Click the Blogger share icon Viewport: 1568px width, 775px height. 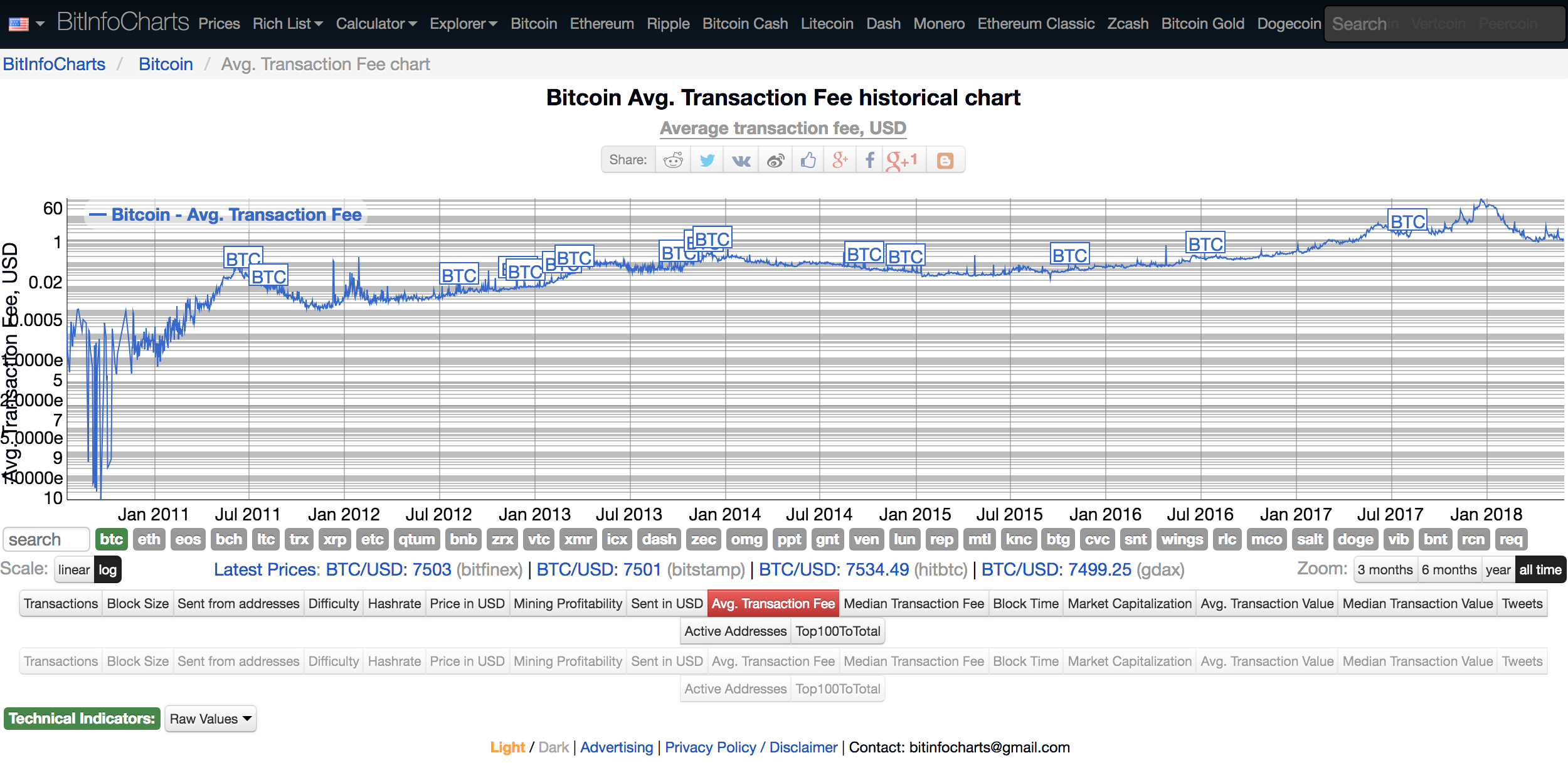[x=945, y=160]
